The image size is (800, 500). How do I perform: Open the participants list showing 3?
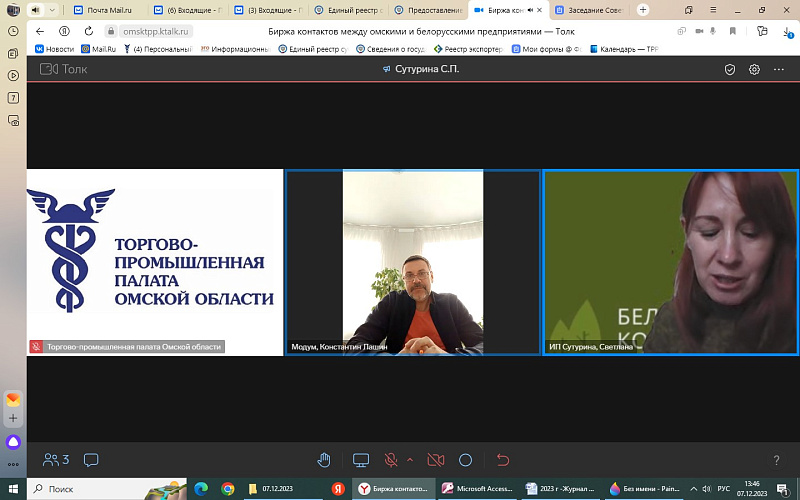(x=56, y=460)
